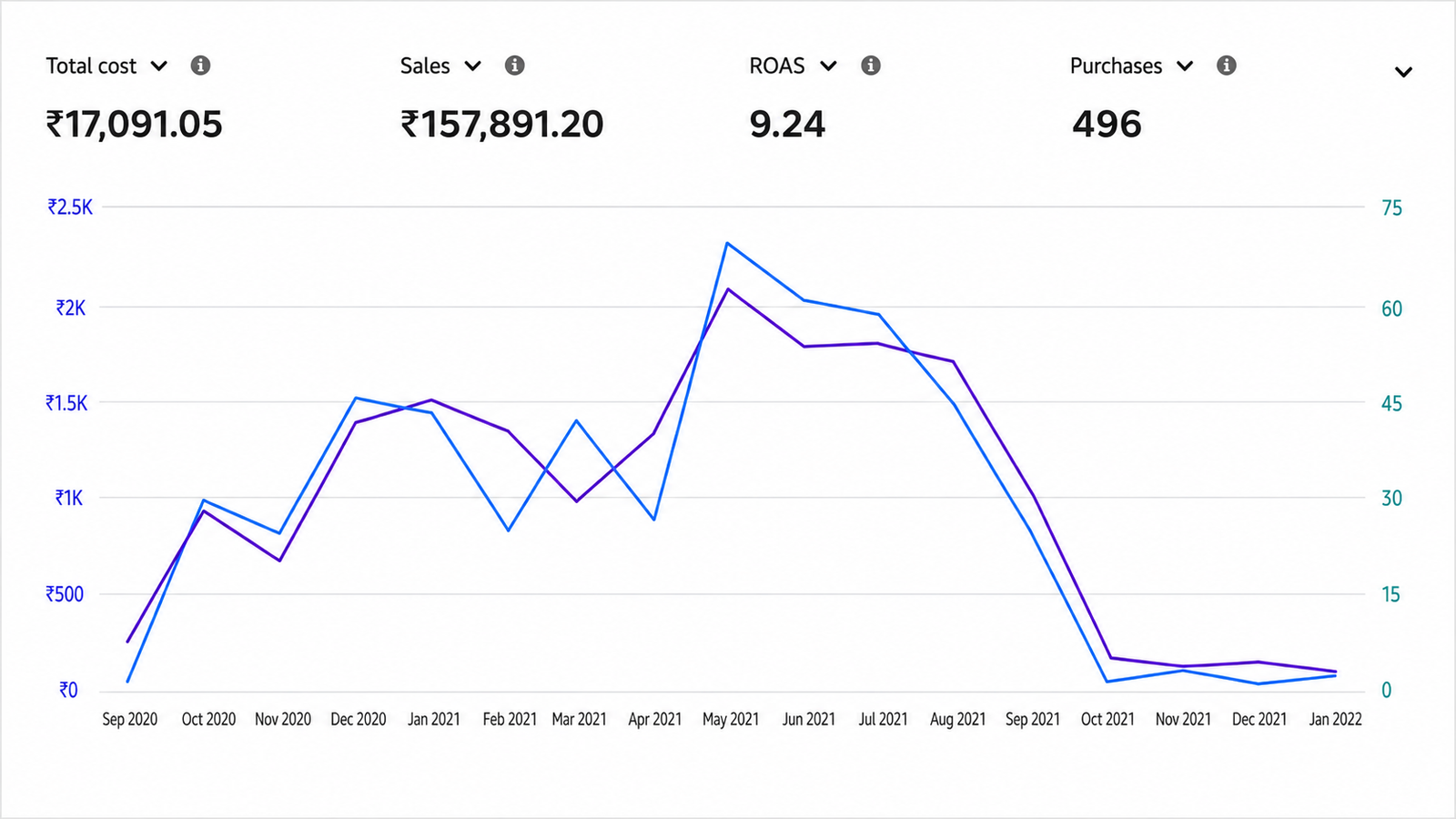
Task: Collapse the metrics panel with the far-right chevron
Action: pos(1403,72)
